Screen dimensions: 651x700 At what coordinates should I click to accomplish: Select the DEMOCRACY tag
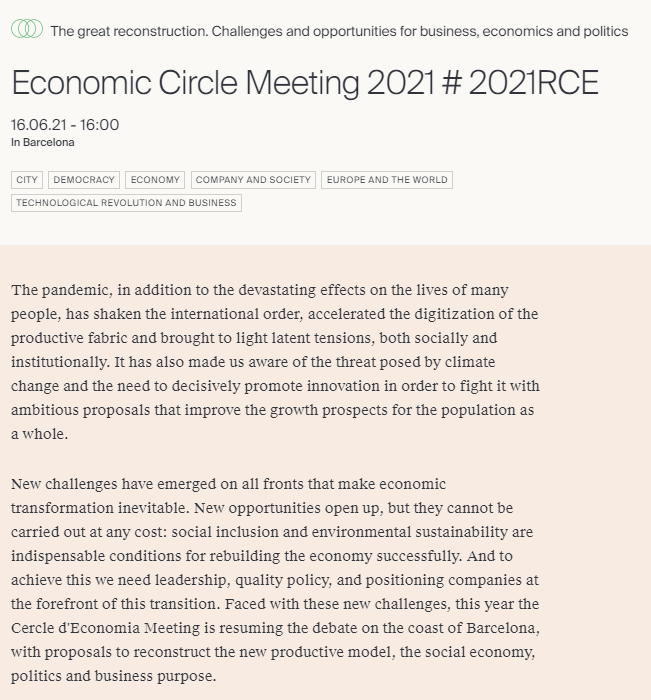[84, 180]
